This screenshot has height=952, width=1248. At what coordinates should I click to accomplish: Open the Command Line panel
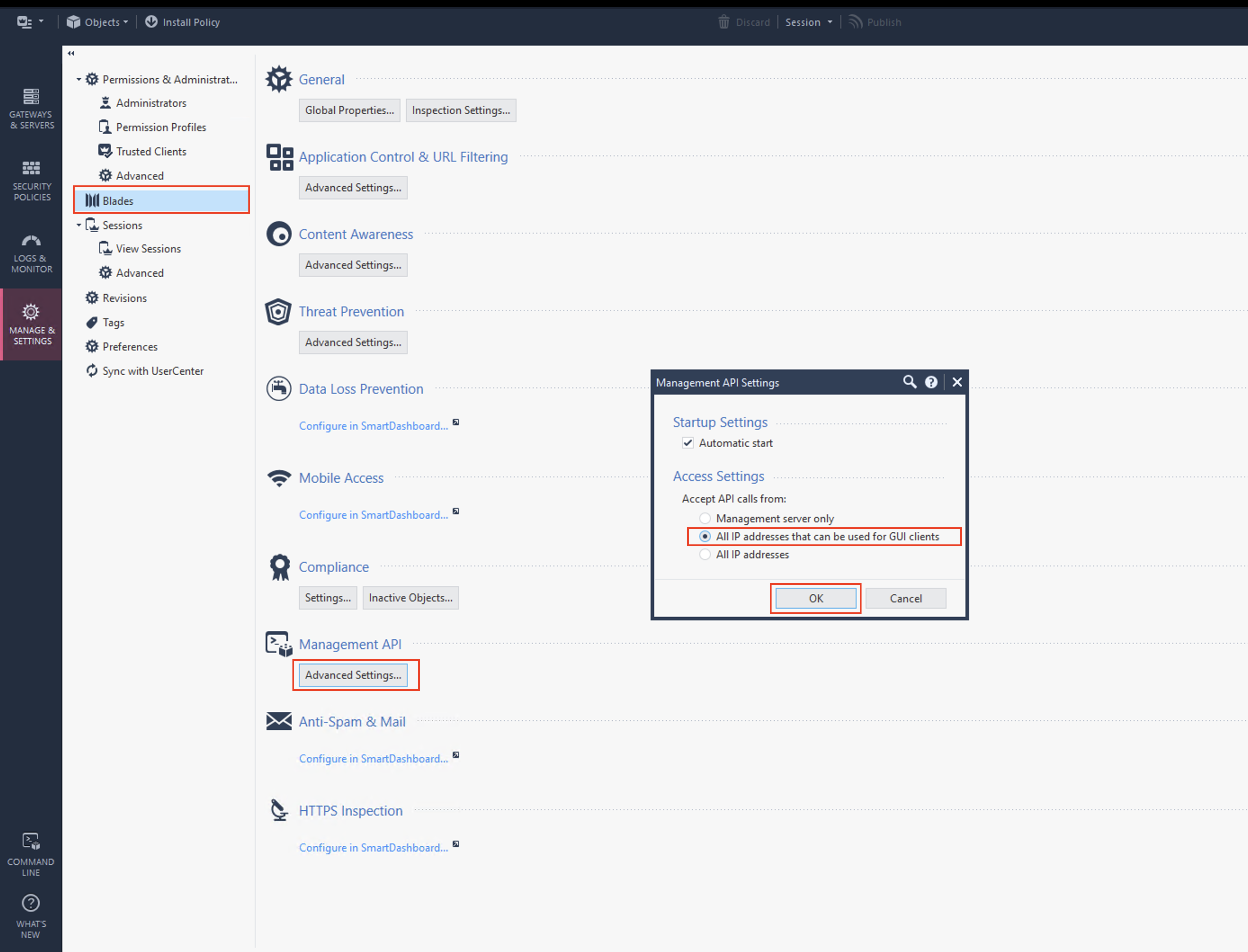(x=31, y=854)
